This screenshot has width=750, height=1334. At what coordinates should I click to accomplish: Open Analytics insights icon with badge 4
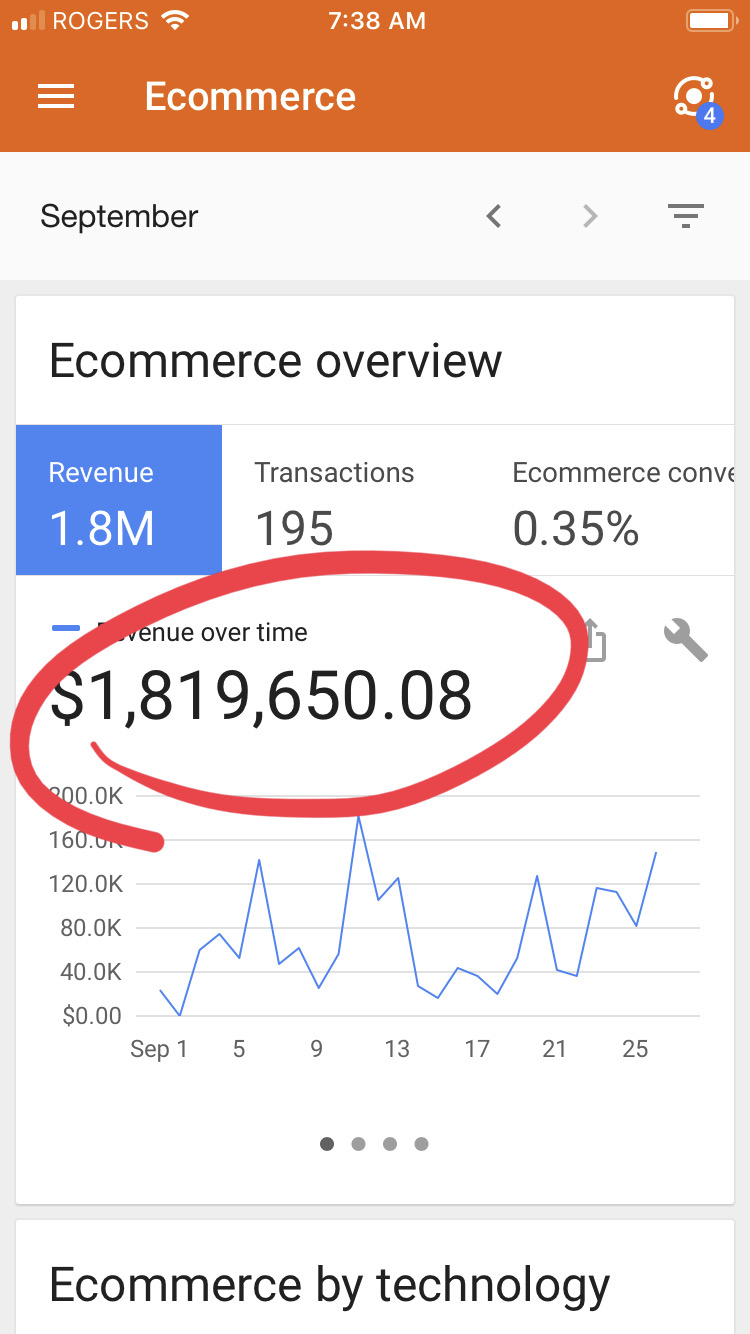(x=696, y=100)
